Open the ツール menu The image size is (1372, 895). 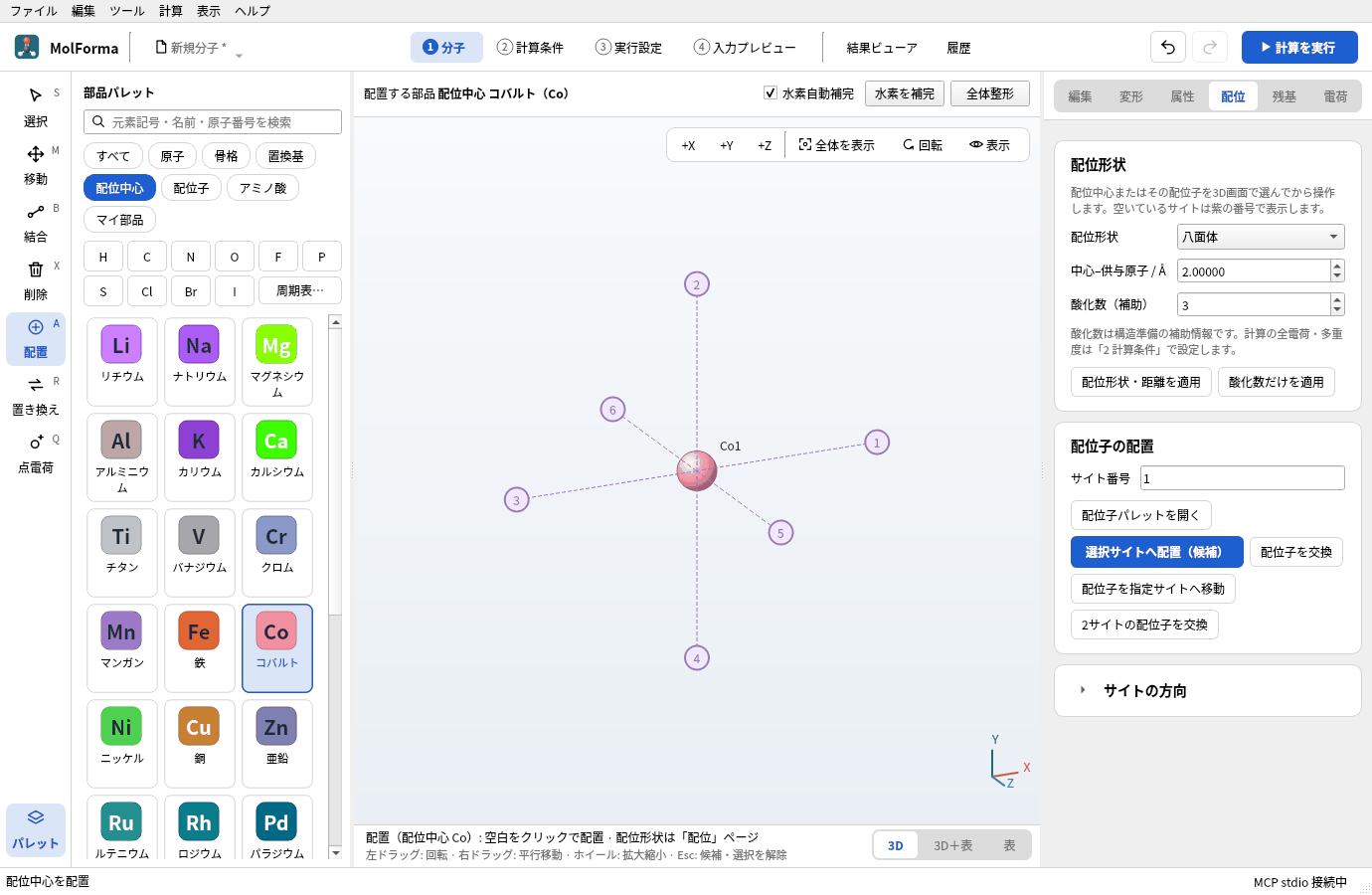point(127,11)
